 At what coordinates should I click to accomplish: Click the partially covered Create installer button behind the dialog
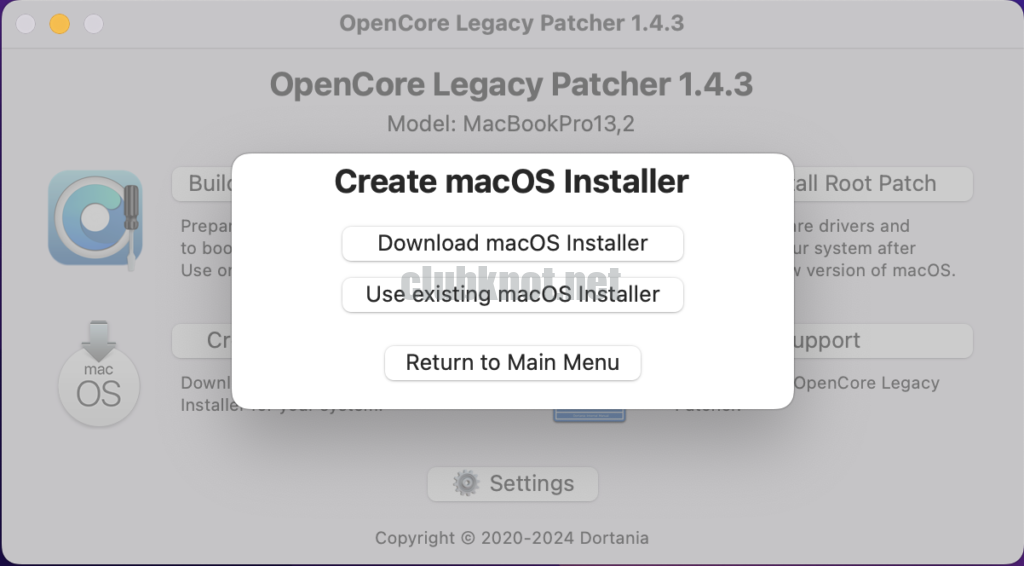[203, 341]
